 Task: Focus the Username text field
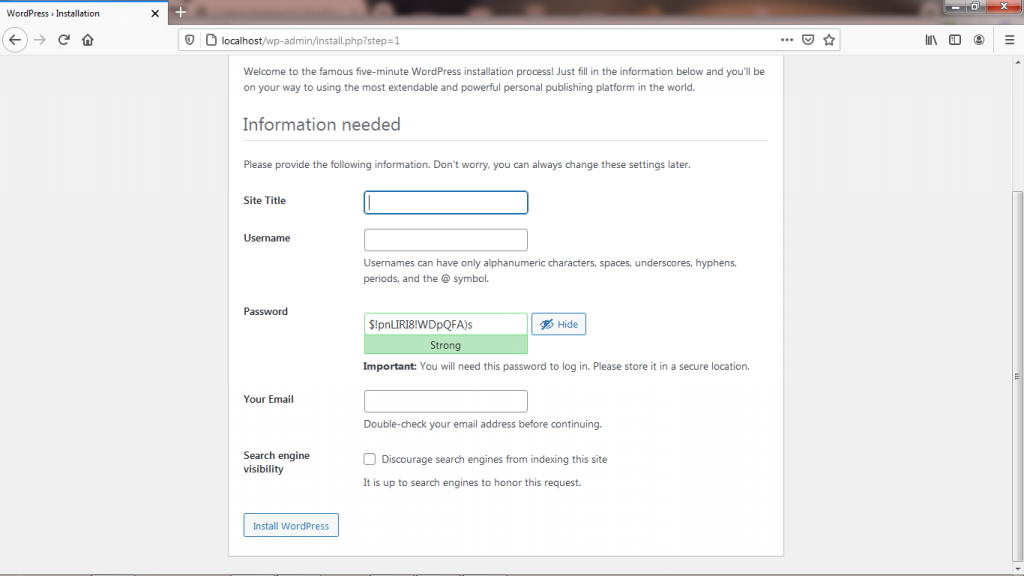coord(445,240)
